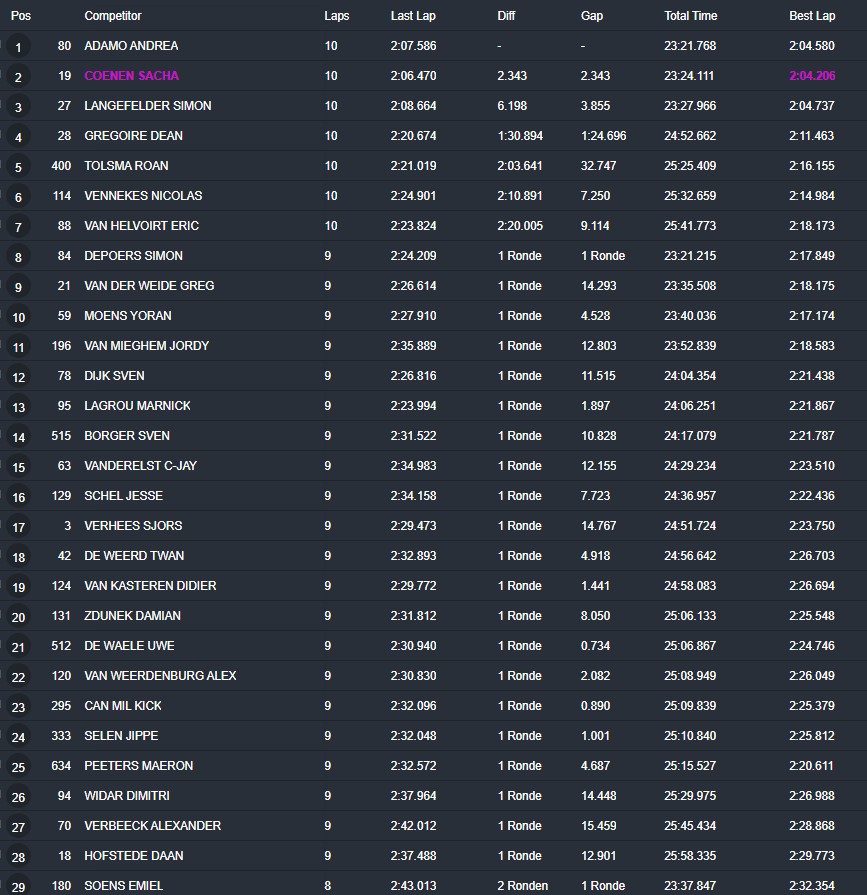This screenshot has height=895, width=867.
Task: Click the position 1 circle badge
Action: click(19, 47)
